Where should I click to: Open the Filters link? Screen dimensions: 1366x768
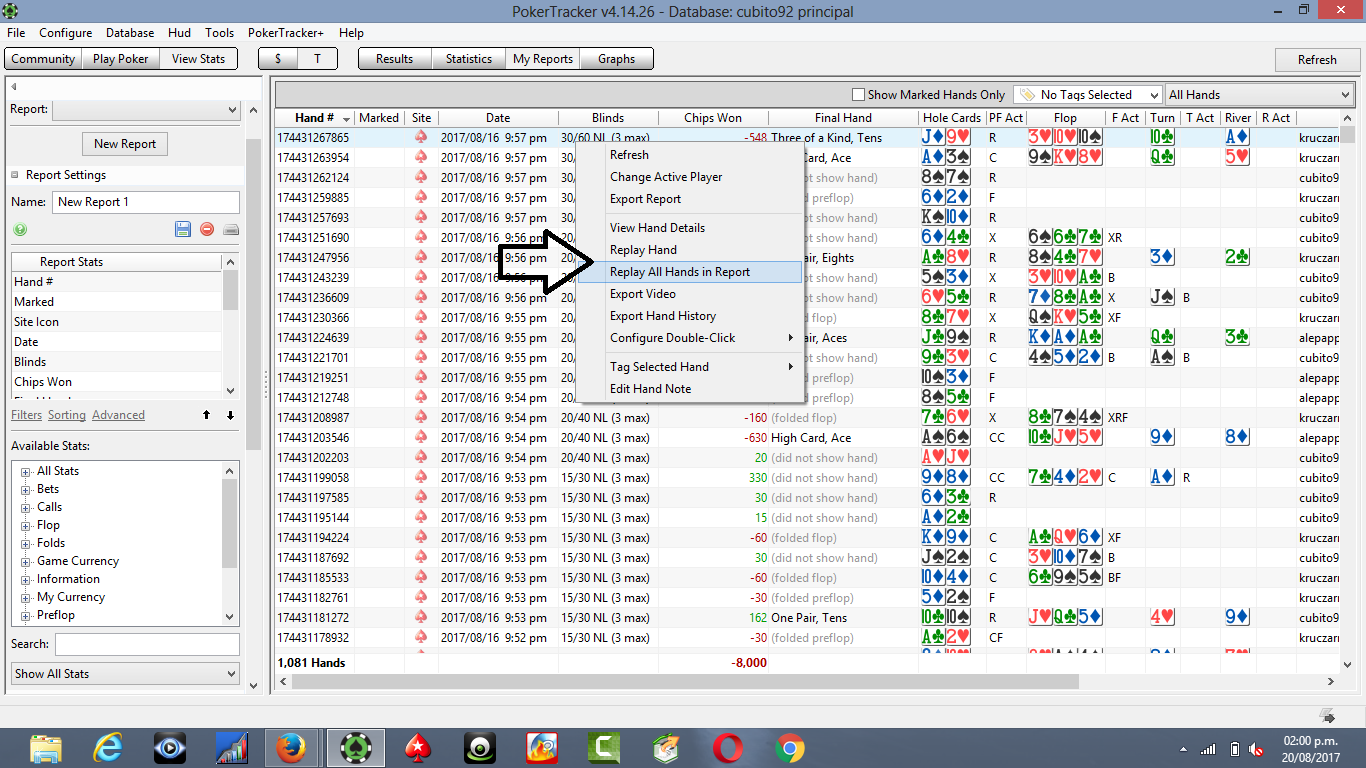pos(27,415)
